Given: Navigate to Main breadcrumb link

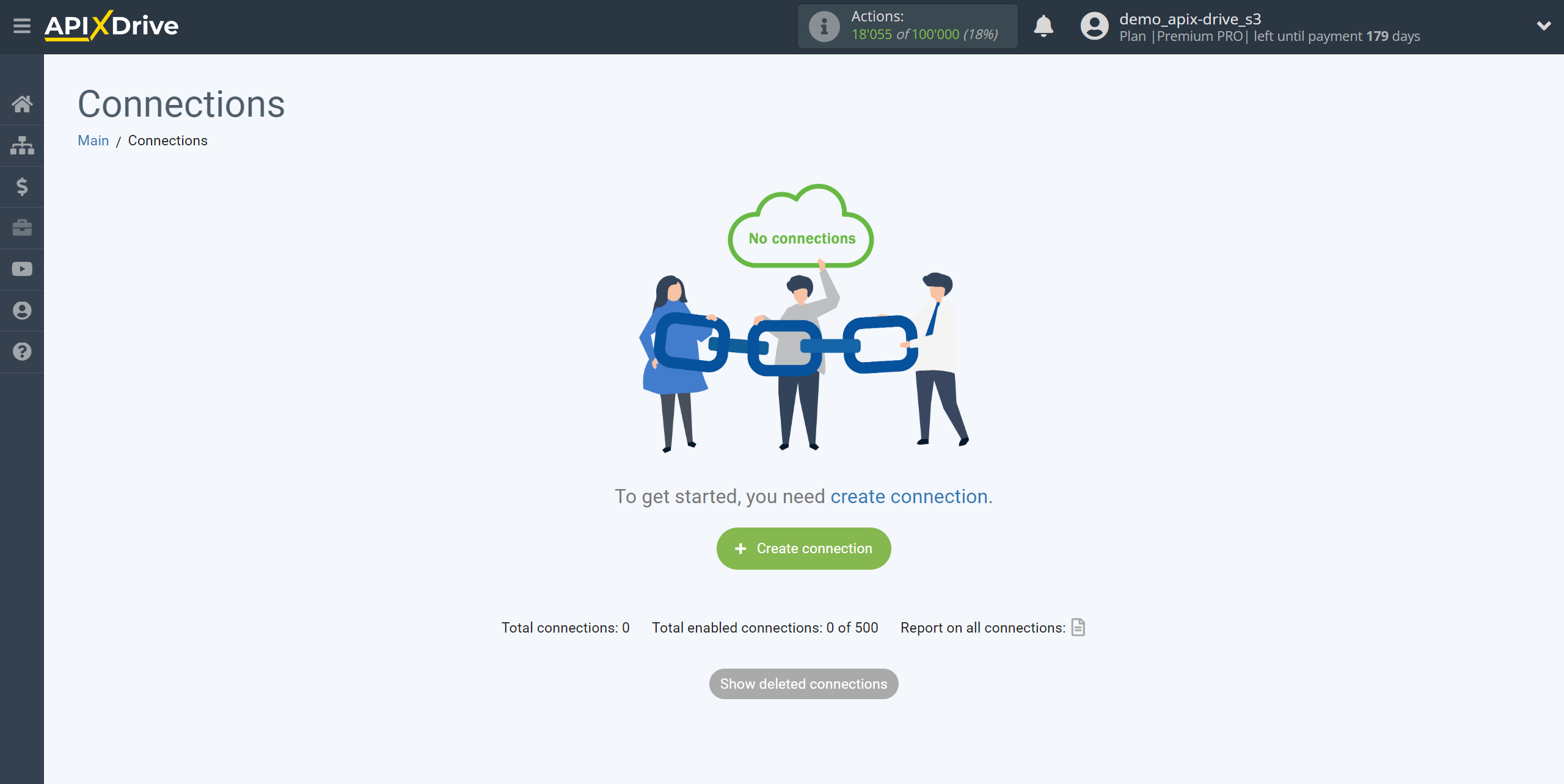Looking at the screenshot, I should [x=94, y=140].
